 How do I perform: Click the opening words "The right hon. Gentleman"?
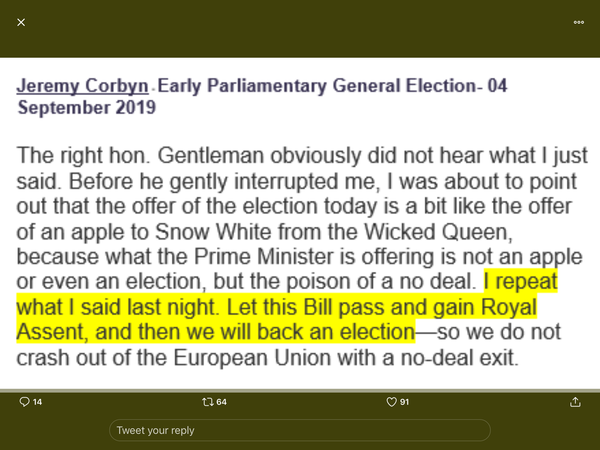click(x=140, y=156)
